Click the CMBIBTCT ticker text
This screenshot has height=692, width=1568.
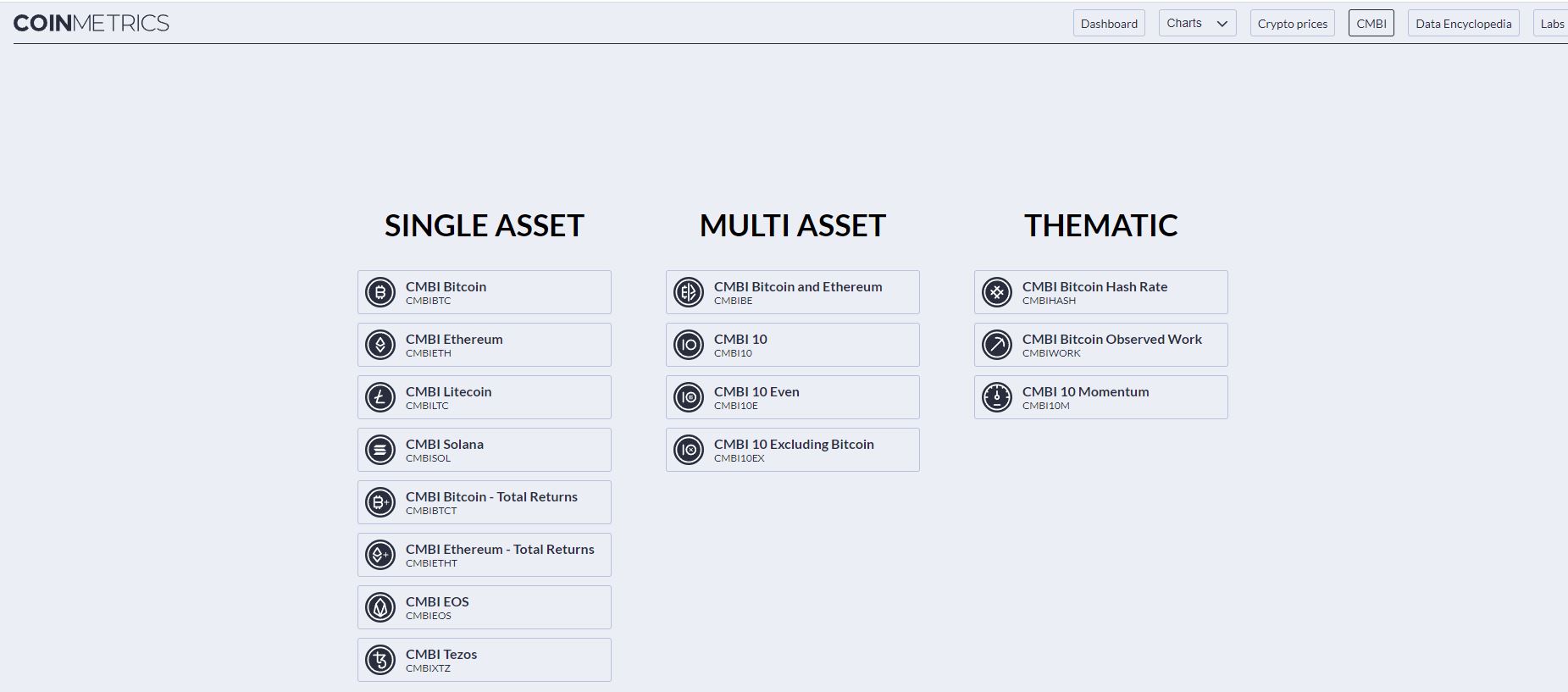tap(431, 511)
